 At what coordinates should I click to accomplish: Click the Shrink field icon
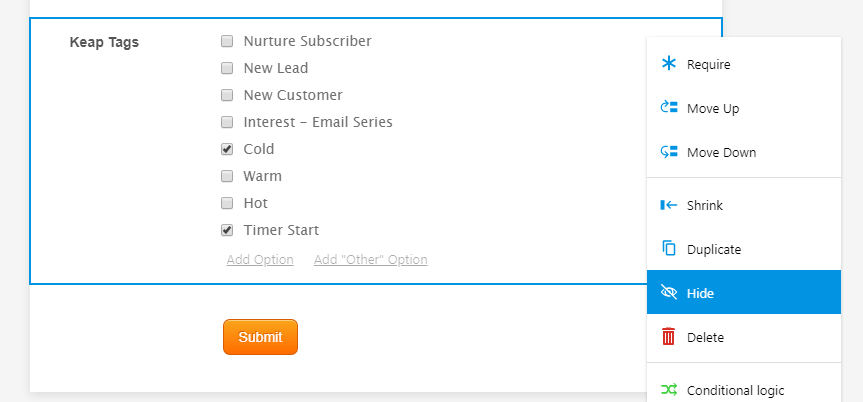point(669,205)
